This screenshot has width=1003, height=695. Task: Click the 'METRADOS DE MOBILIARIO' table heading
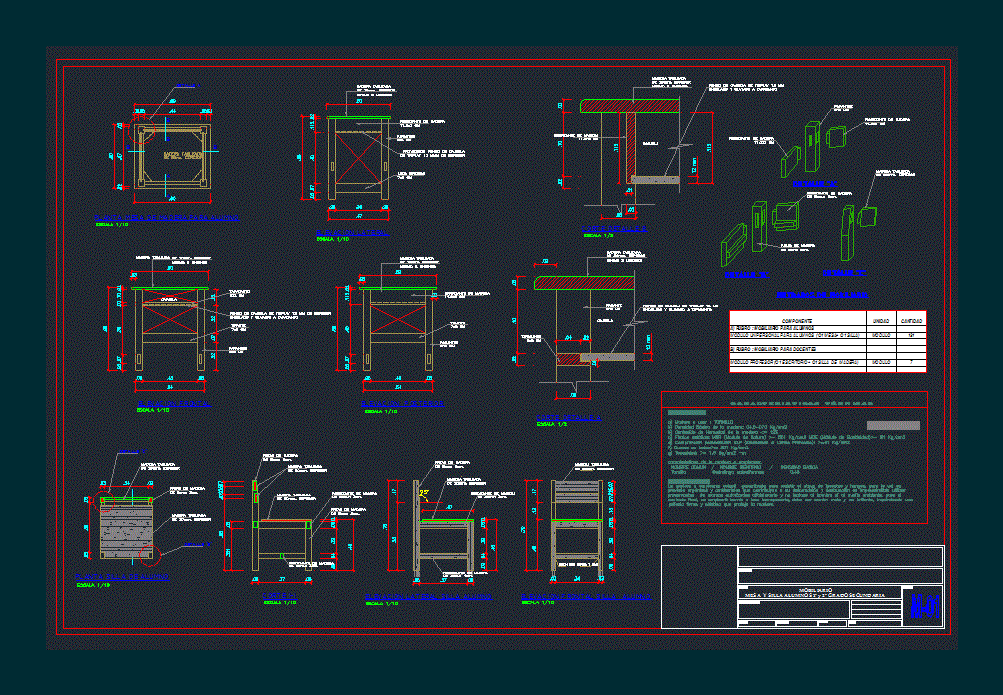coord(822,295)
